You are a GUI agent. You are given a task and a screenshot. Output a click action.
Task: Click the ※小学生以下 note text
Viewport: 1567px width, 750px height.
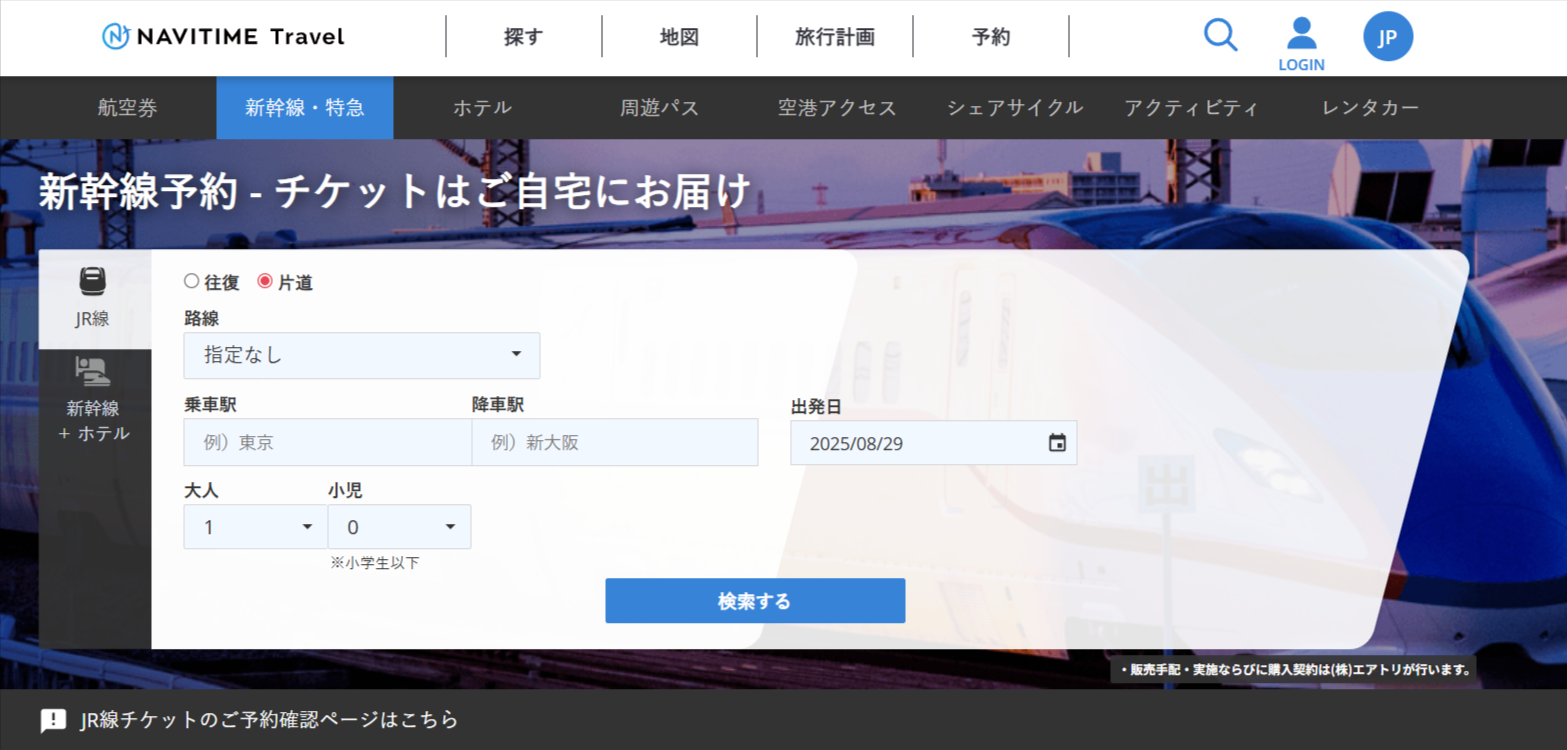pos(375,563)
